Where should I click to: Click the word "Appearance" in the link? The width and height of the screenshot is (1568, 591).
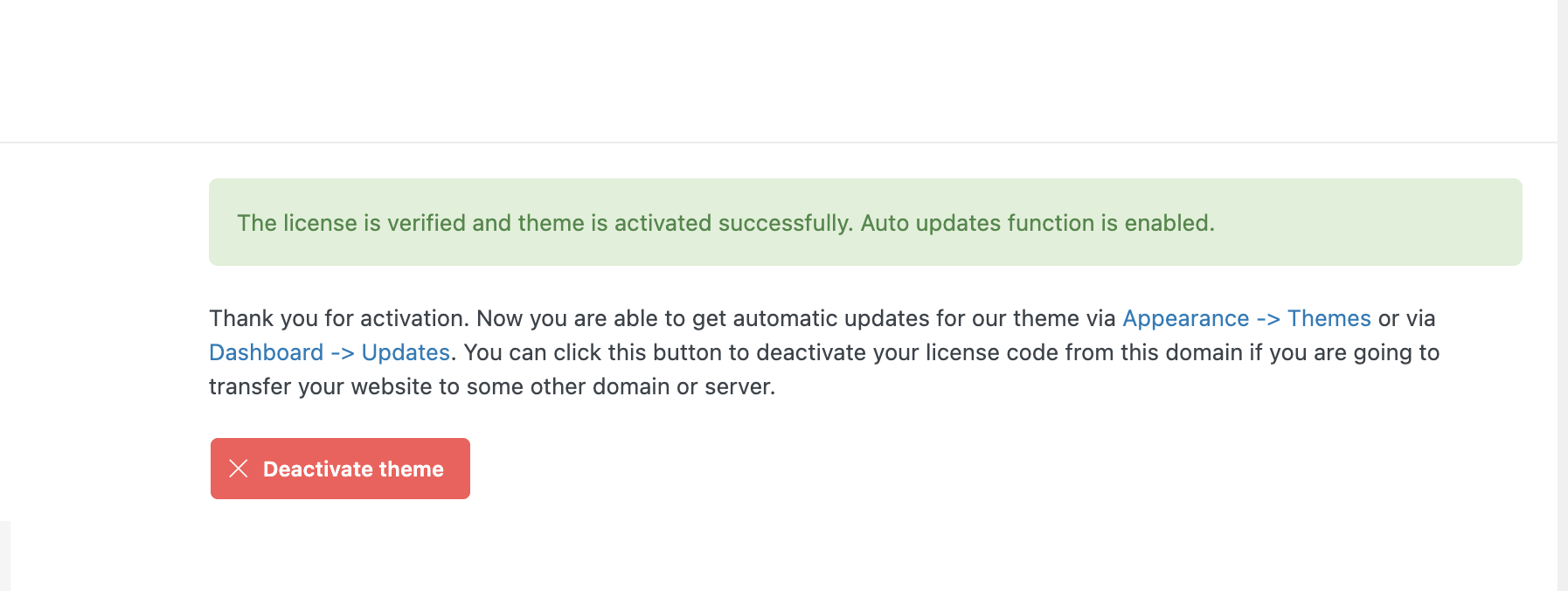[x=1185, y=318]
